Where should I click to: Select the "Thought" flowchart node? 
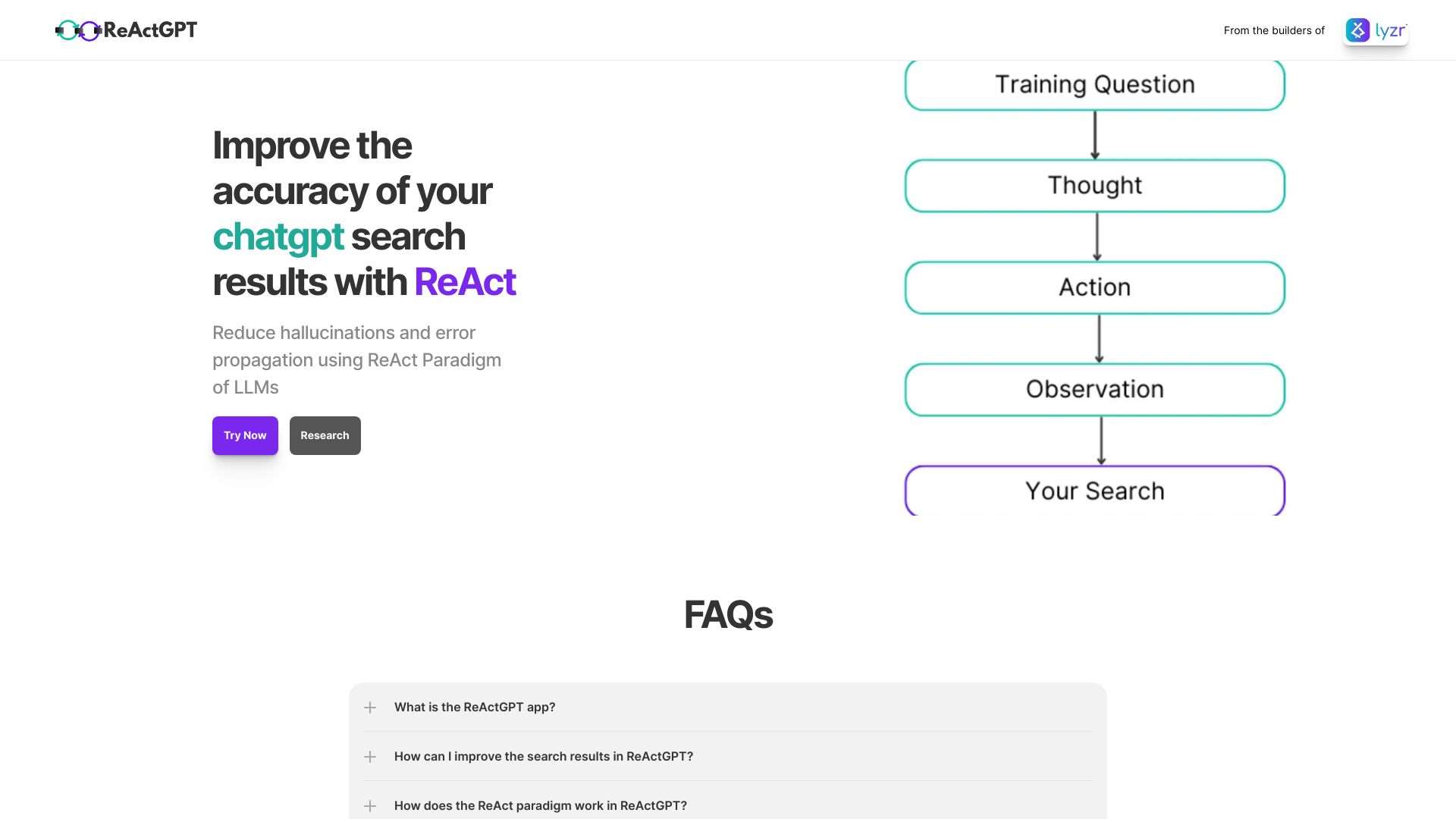1094,185
